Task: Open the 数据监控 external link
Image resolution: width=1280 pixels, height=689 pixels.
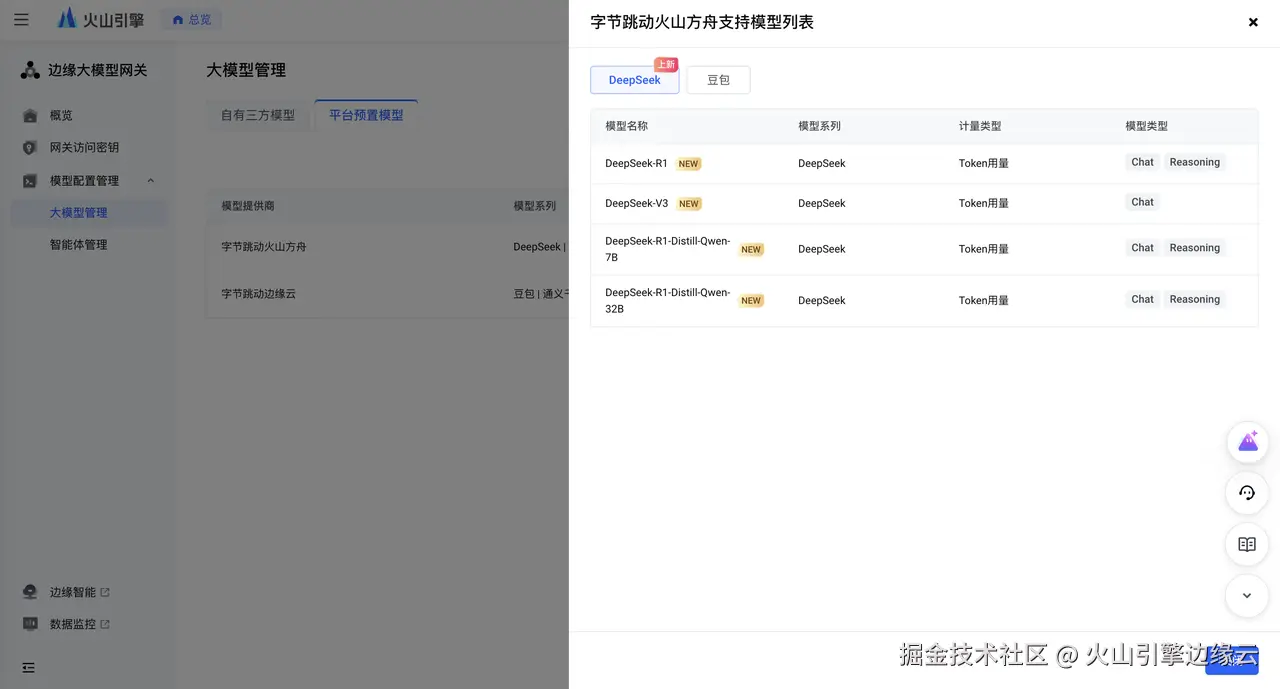Action: click(x=79, y=624)
